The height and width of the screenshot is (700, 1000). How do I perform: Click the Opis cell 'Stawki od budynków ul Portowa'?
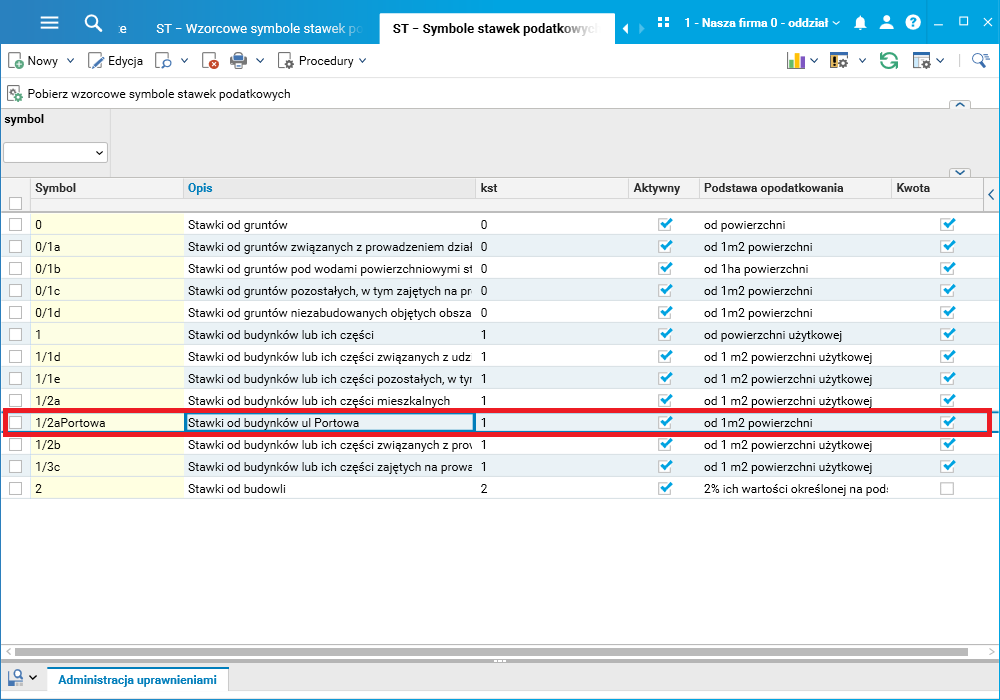click(x=329, y=423)
